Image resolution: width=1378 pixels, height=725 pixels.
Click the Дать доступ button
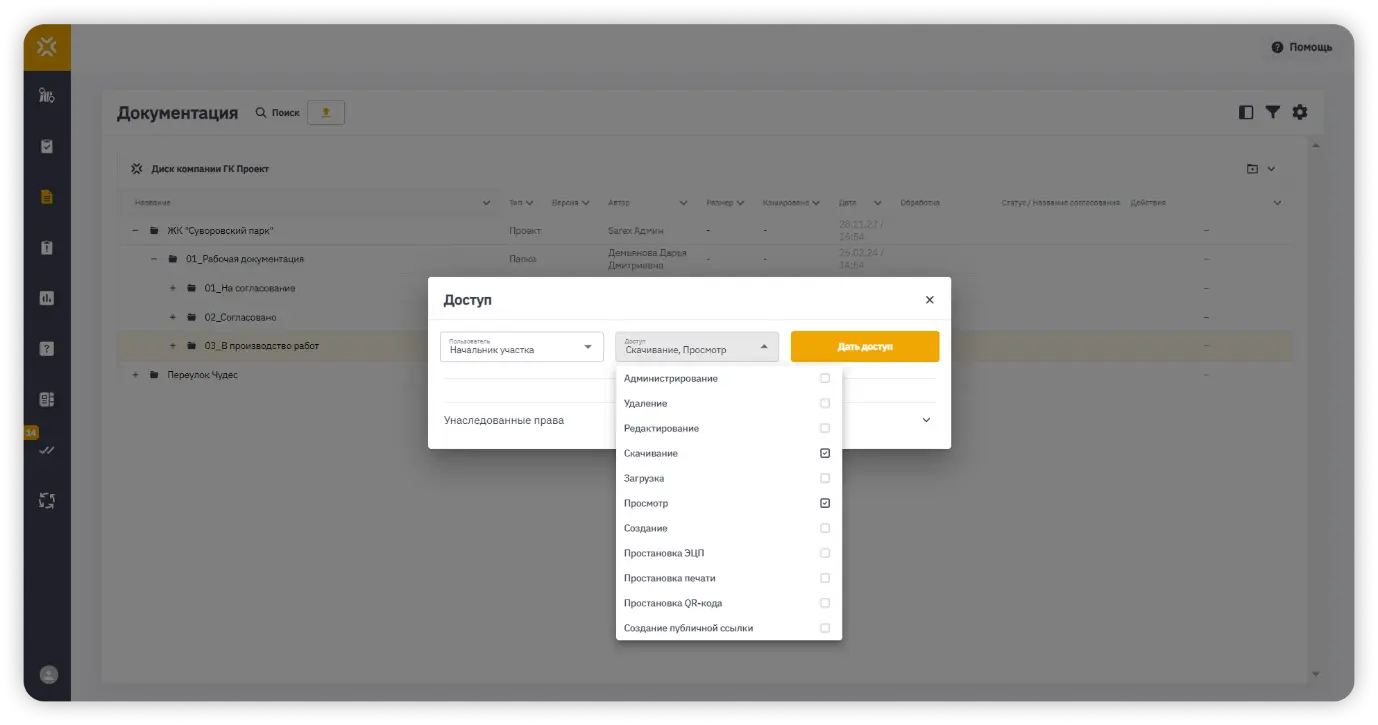point(864,347)
